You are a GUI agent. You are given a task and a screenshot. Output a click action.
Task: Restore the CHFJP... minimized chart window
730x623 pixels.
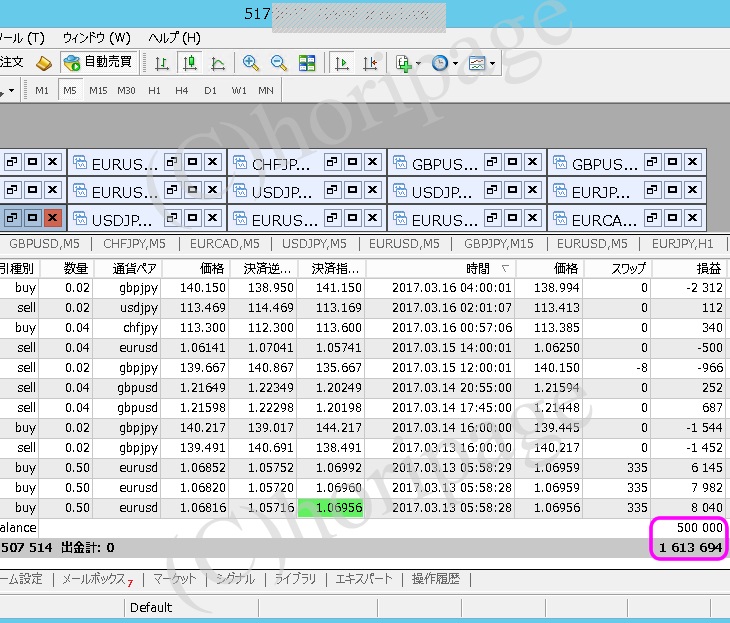(332, 162)
